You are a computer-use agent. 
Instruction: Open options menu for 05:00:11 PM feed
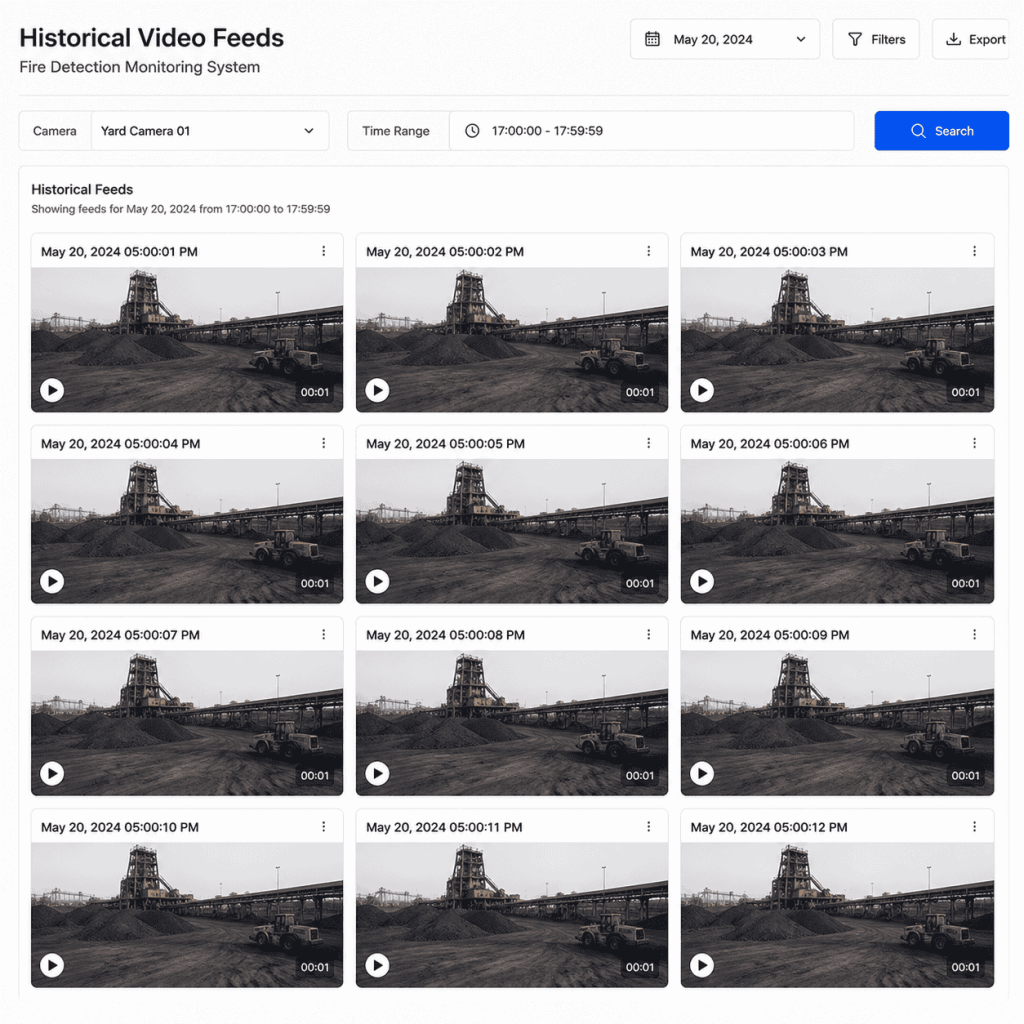(648, 827)
